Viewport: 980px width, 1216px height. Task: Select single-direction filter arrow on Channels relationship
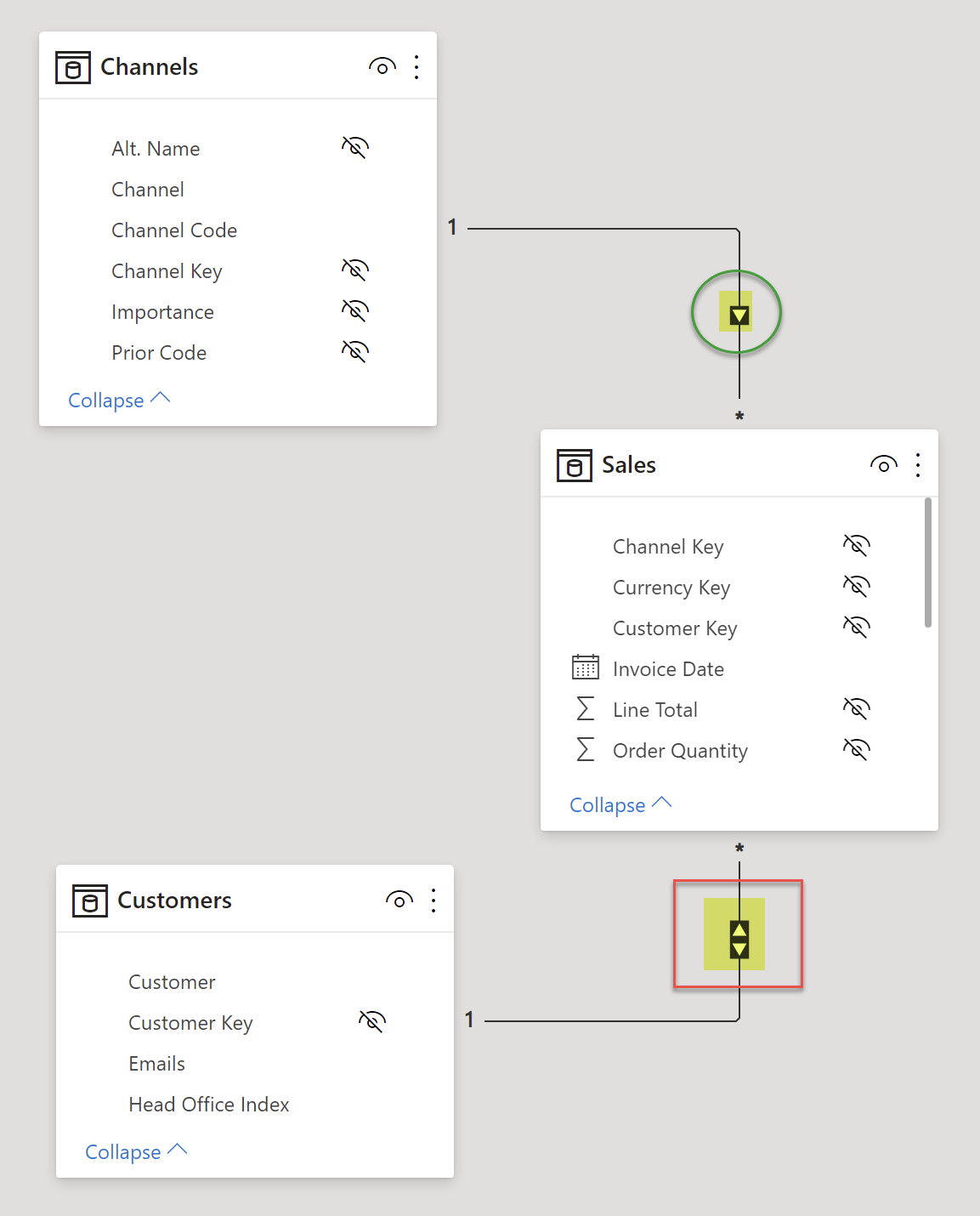(x=739, y=316)
